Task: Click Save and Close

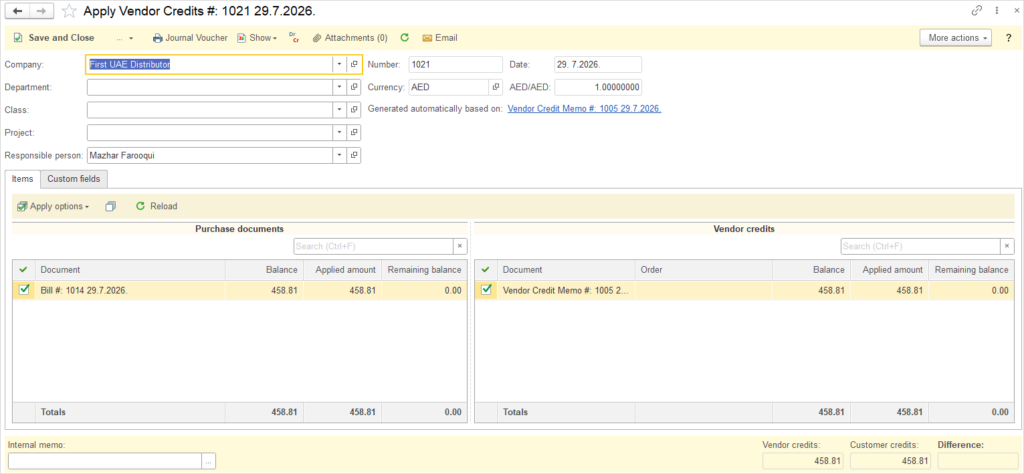Action: point(54,38)
